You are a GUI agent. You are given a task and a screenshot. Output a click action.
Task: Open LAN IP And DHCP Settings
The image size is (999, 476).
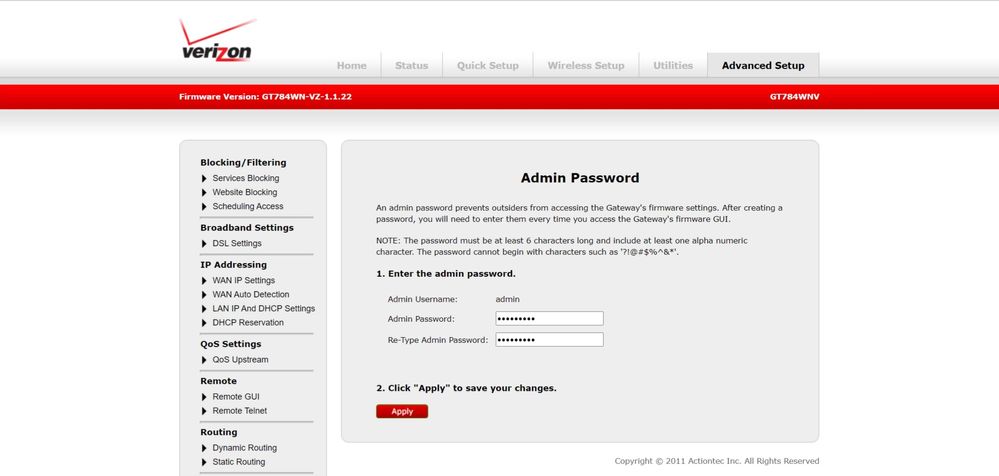click(264, 309)
